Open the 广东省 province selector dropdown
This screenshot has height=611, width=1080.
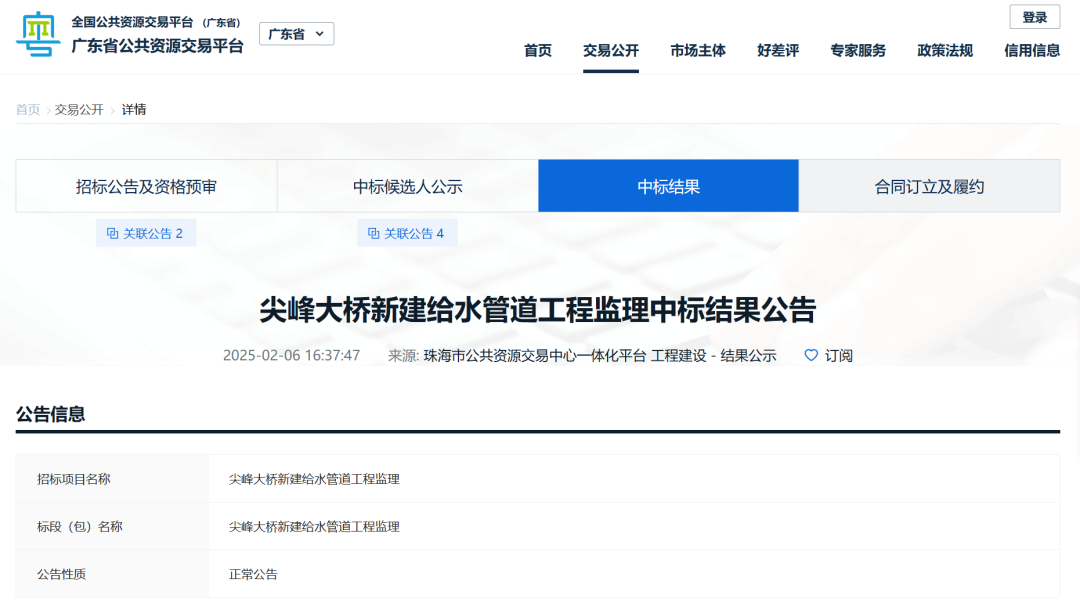(x=296, y=33)
